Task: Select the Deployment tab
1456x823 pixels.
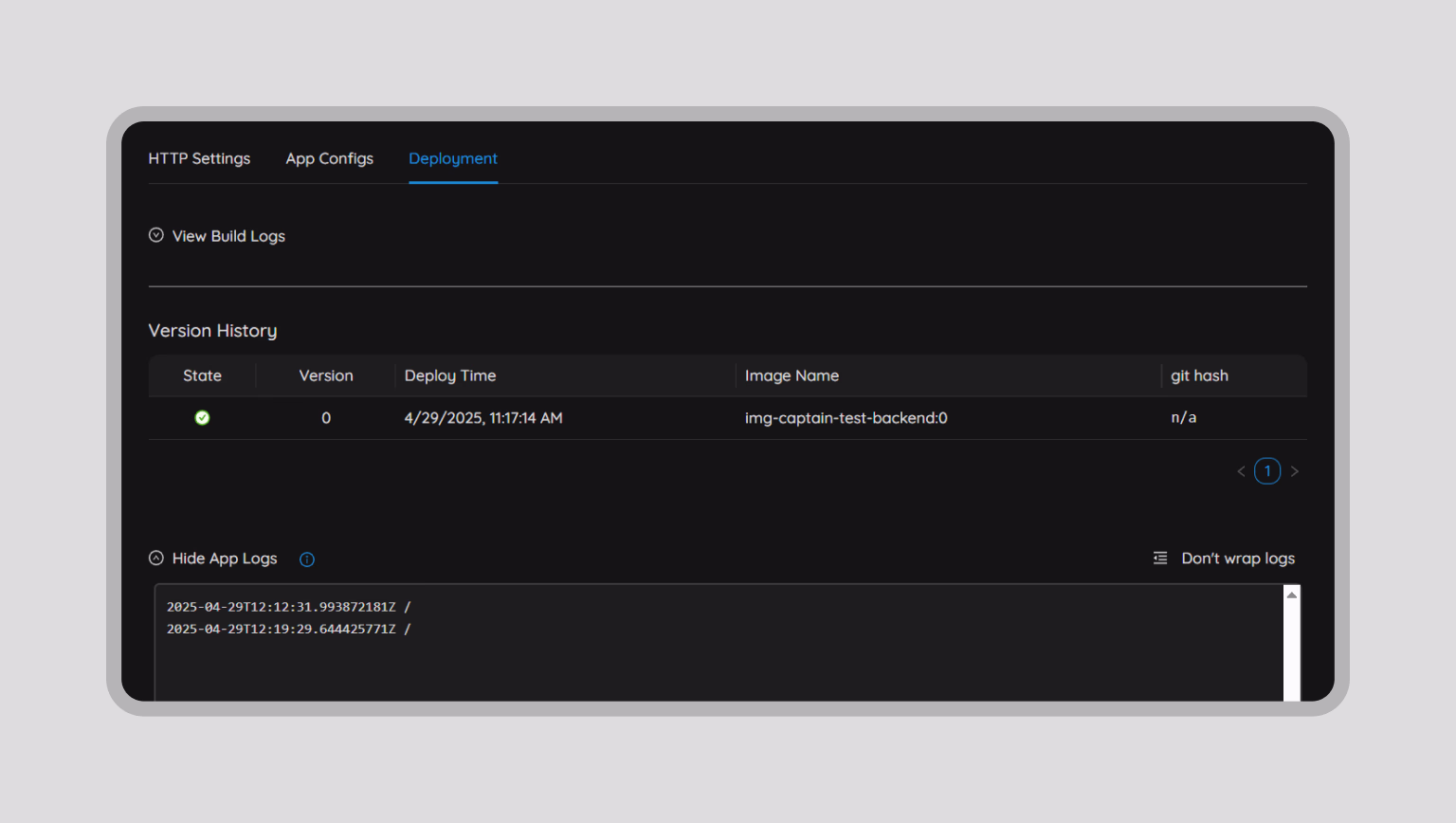Action: (453, 158)
